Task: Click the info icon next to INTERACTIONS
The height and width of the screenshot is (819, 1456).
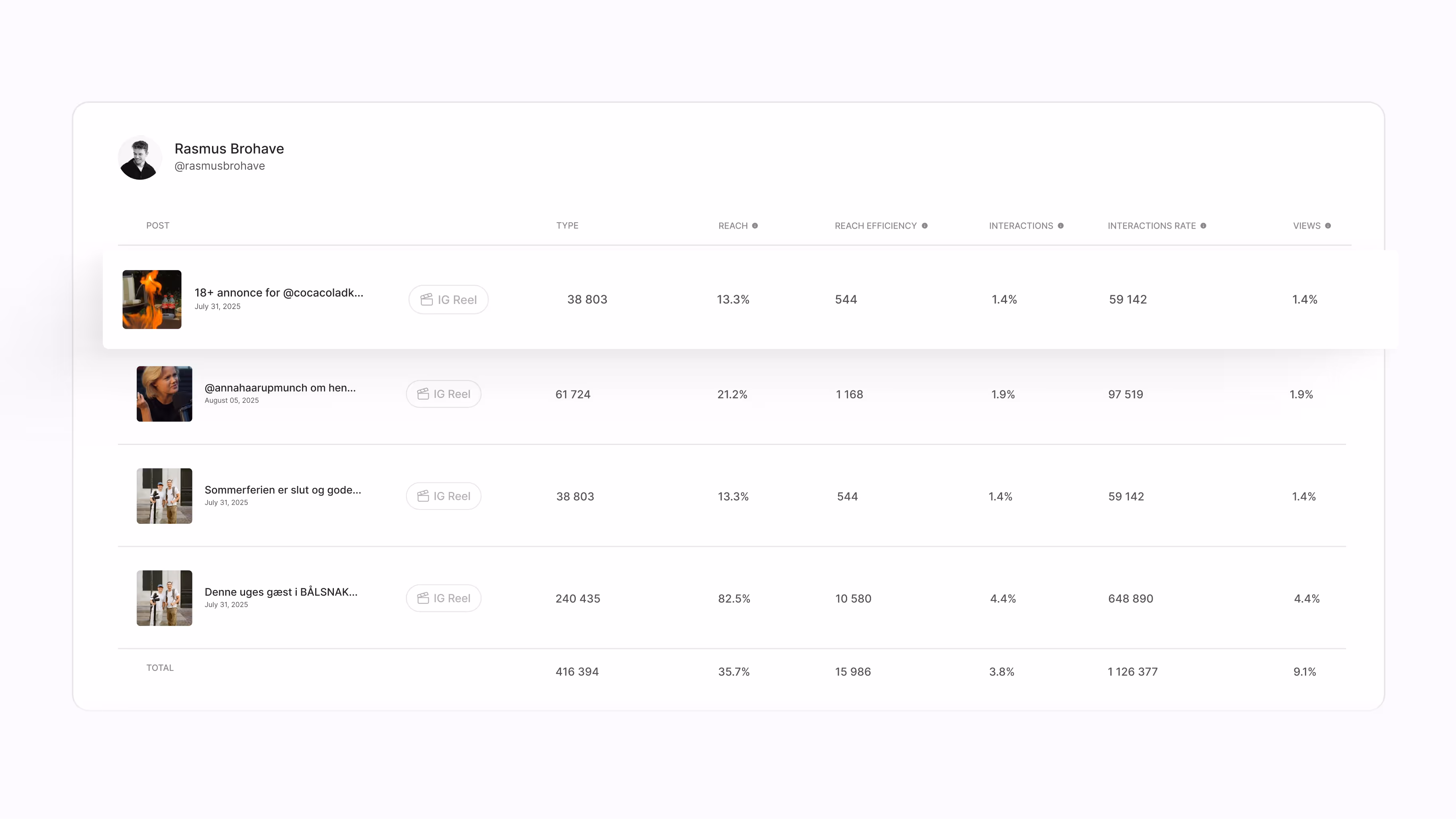Action: click(x=1061, y=225)
